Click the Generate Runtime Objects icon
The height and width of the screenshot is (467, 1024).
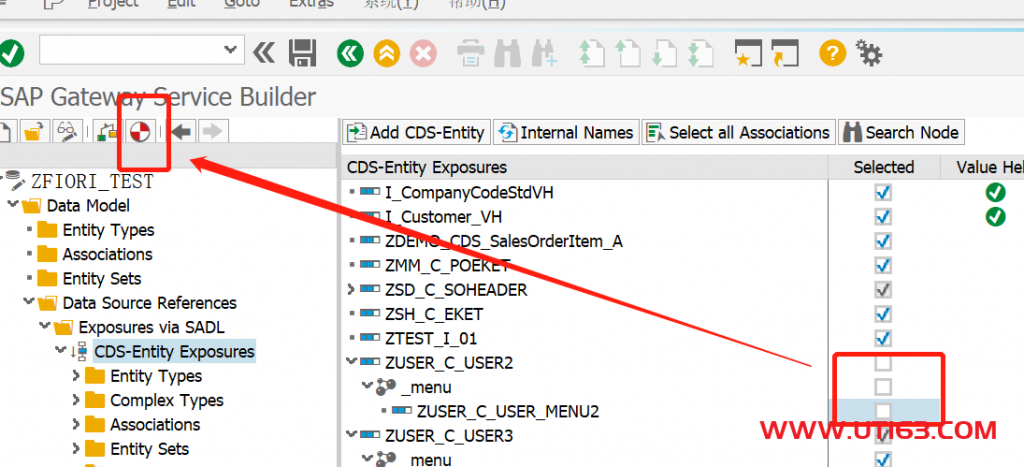click(x=140, y=132)
